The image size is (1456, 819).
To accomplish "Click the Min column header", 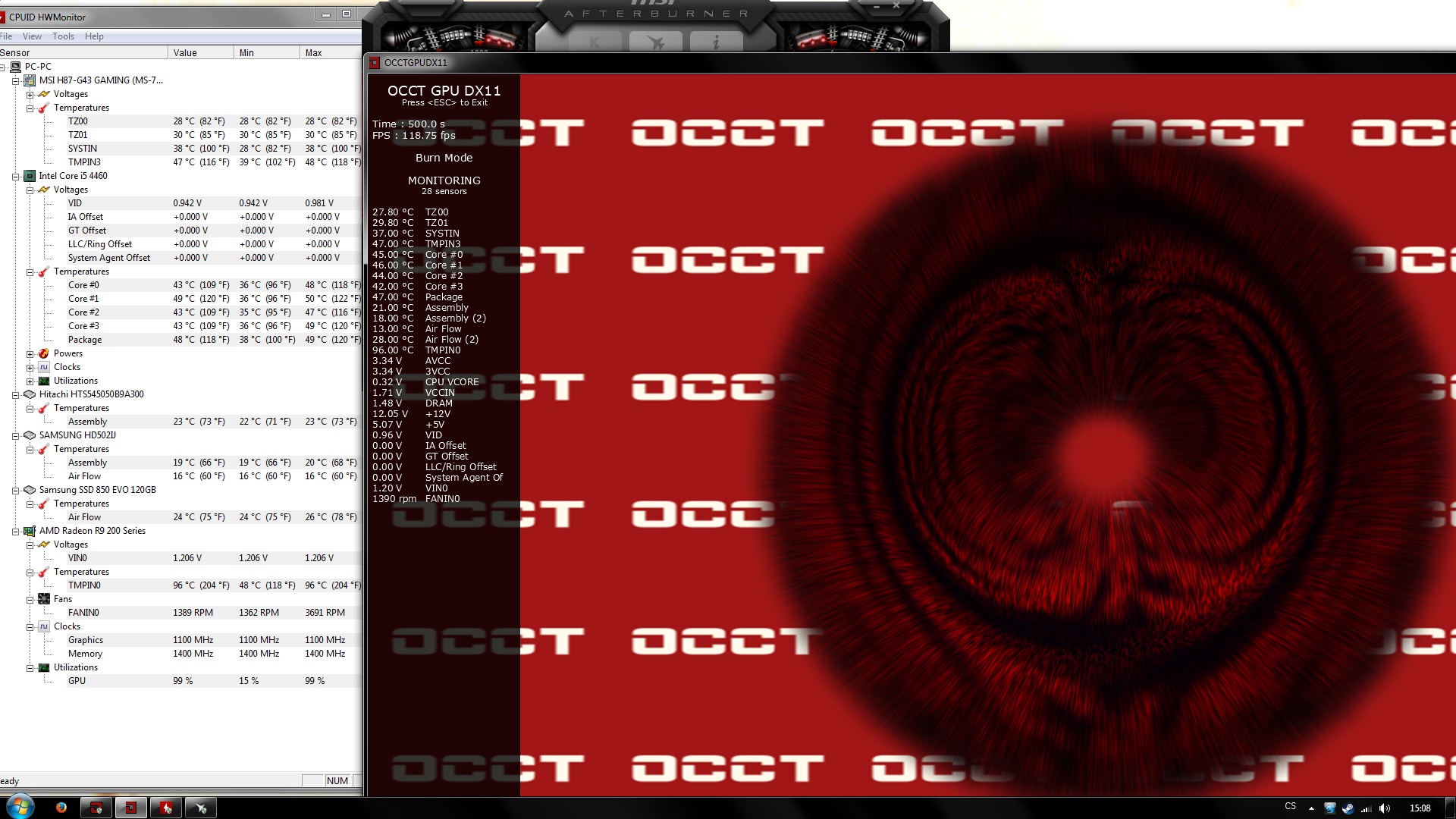I will coord(267,53).
